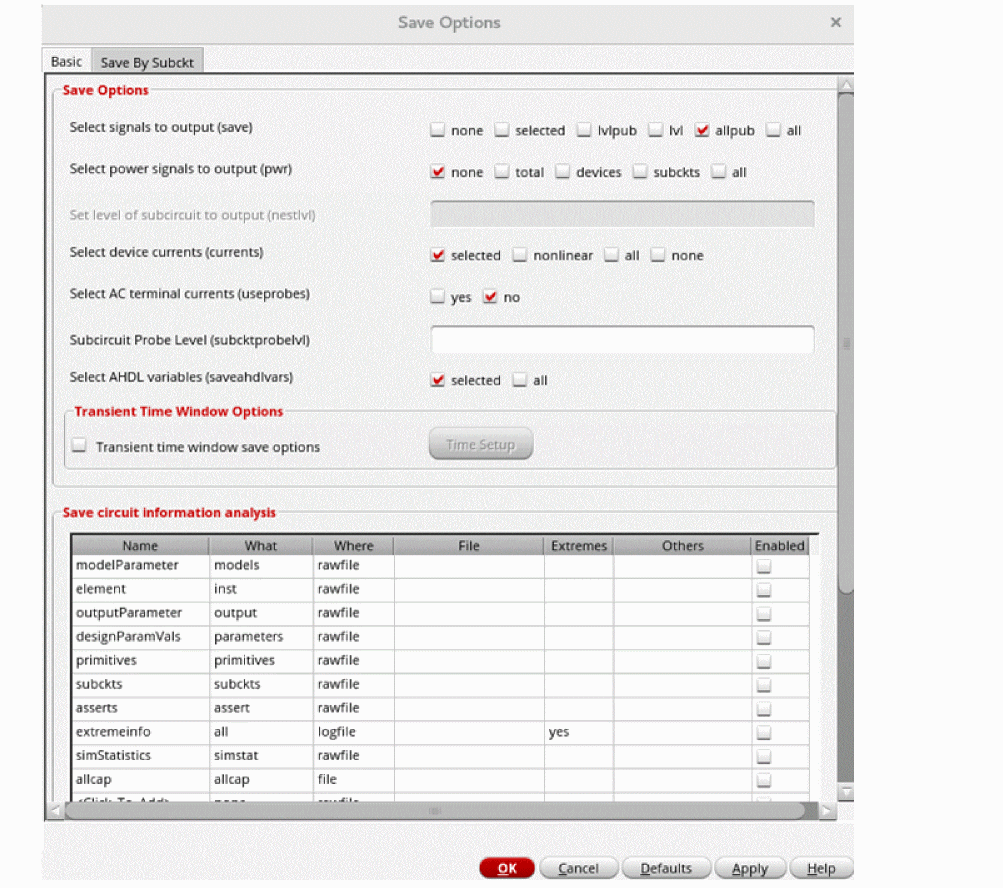The image size is (1003, 888).
Task: Click the table's vertical scrollbar down arrow
Action: (846, 792)
